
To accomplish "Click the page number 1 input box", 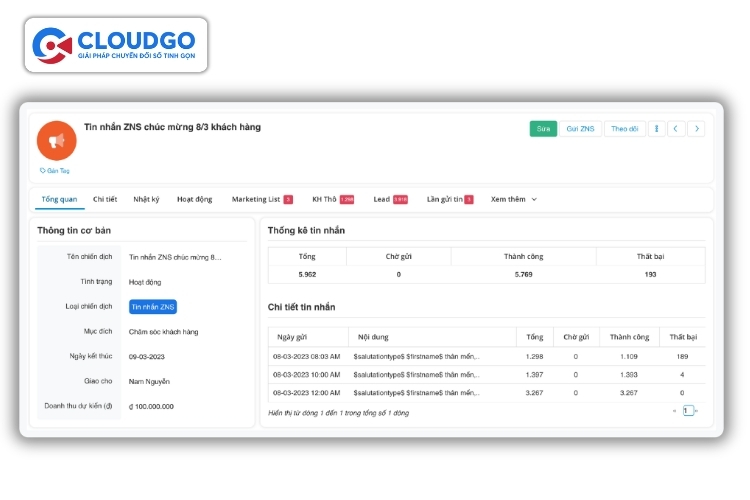I will 687,411.
